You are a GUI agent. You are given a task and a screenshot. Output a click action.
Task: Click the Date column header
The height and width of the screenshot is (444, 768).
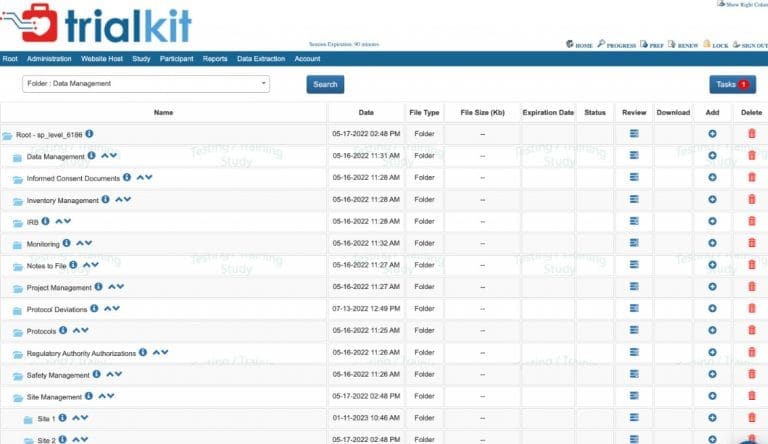[x=366, y=112]
